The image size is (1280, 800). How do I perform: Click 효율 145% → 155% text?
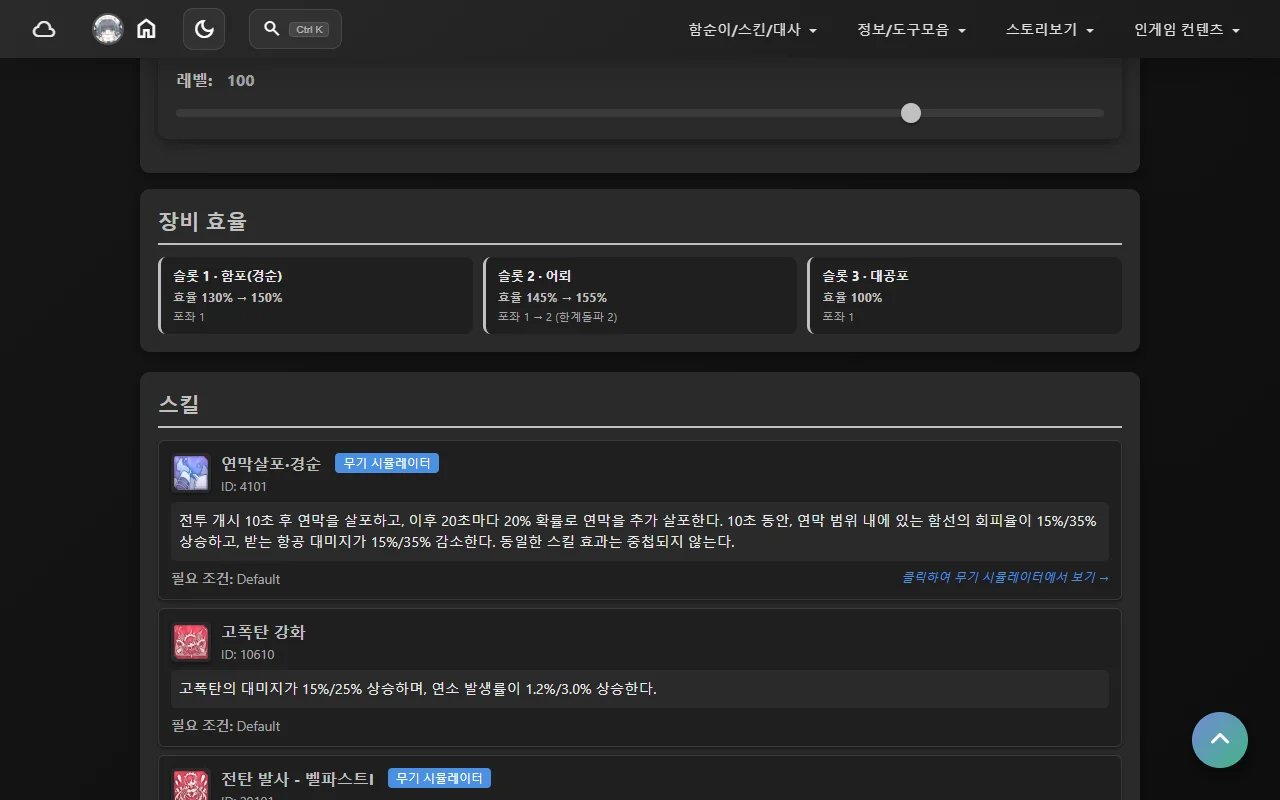pos(552,298)
